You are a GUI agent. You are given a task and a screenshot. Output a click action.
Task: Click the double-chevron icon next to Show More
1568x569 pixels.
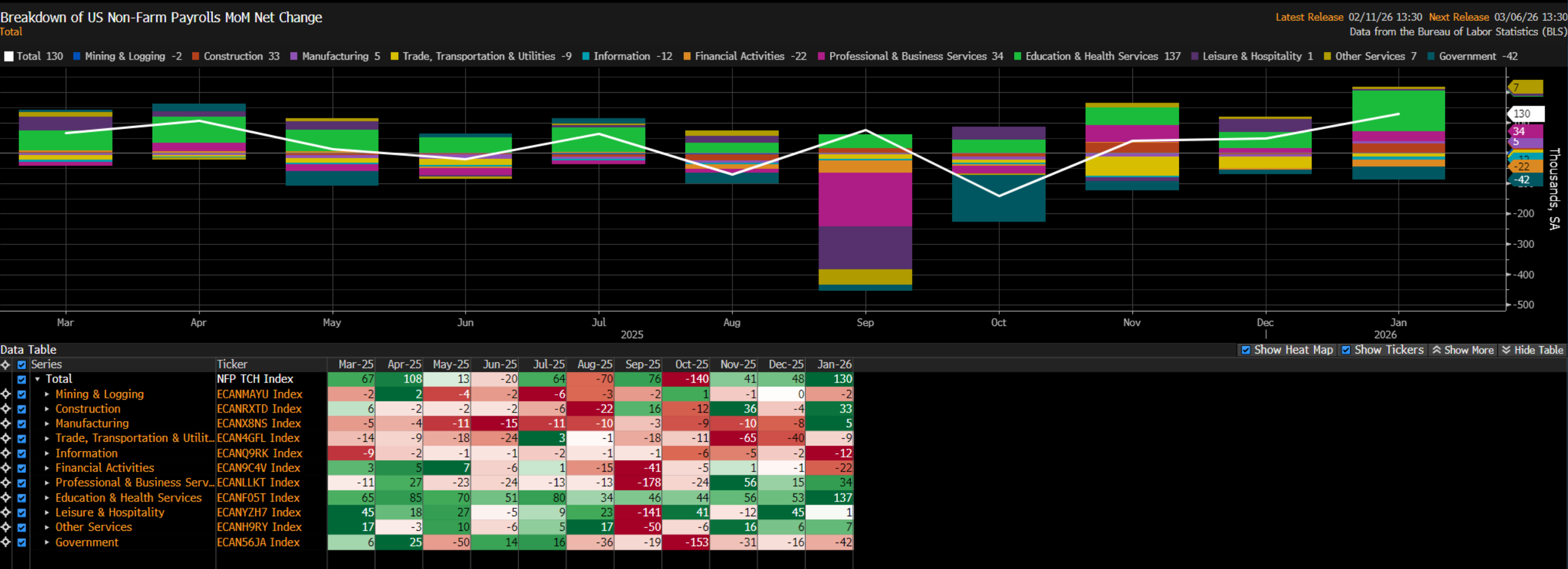[1436, 350]
